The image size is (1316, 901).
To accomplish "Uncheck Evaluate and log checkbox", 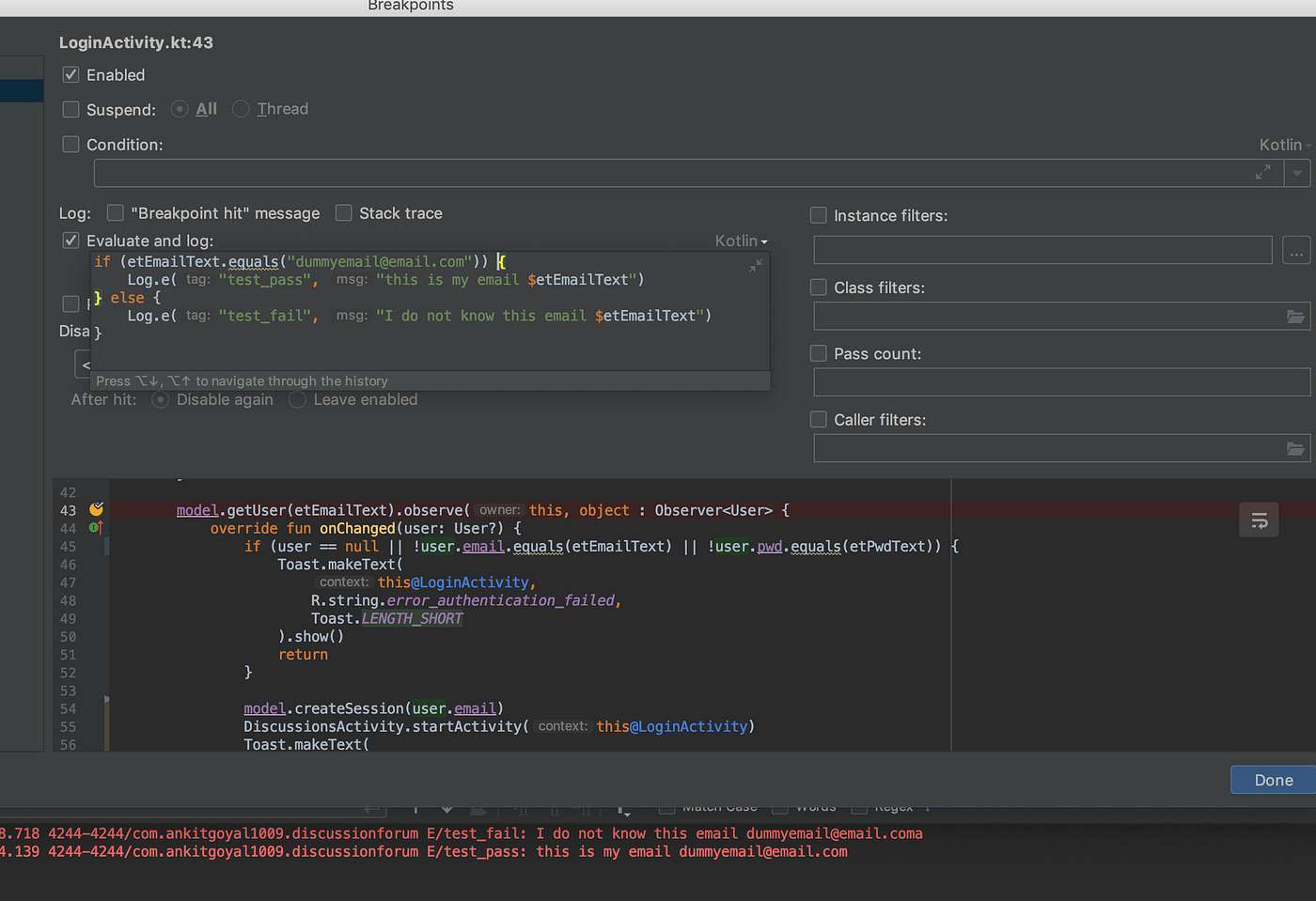I will (70, 241).
